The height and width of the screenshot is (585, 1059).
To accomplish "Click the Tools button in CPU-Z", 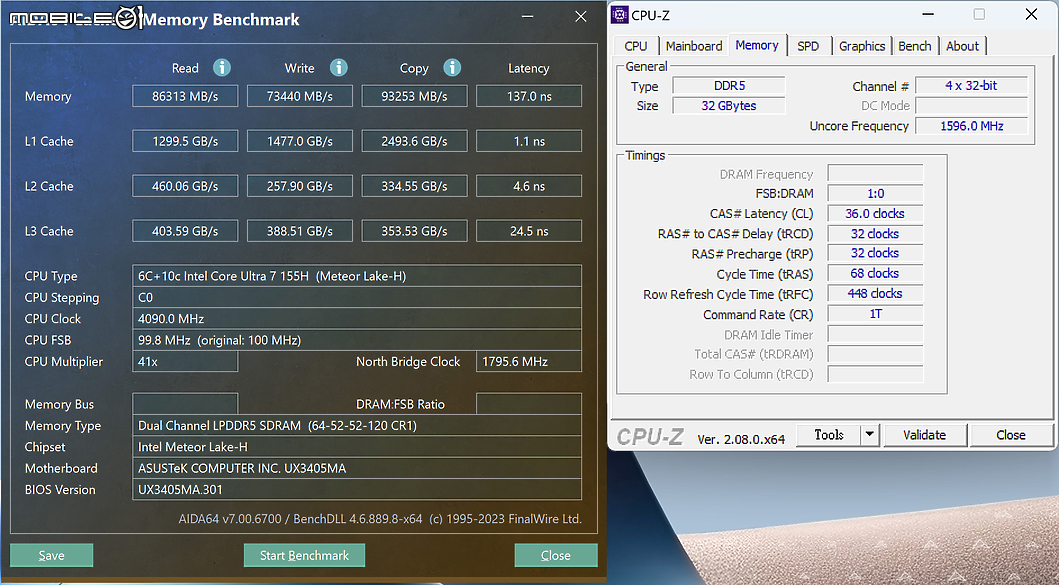I will (x=829, y=435).
